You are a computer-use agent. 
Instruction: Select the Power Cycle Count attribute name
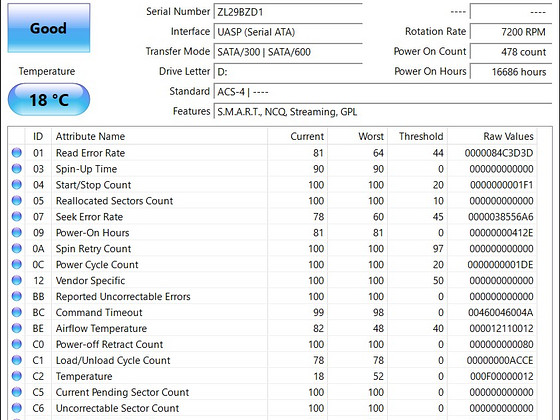97,265
